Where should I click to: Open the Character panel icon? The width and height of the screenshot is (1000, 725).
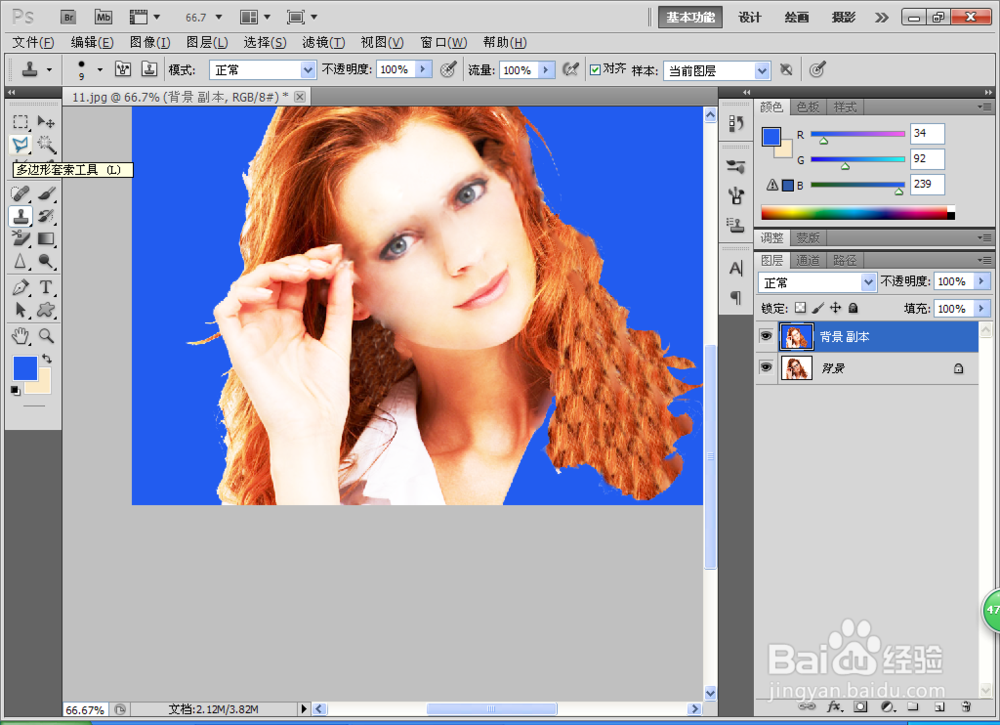coord(736,268)
